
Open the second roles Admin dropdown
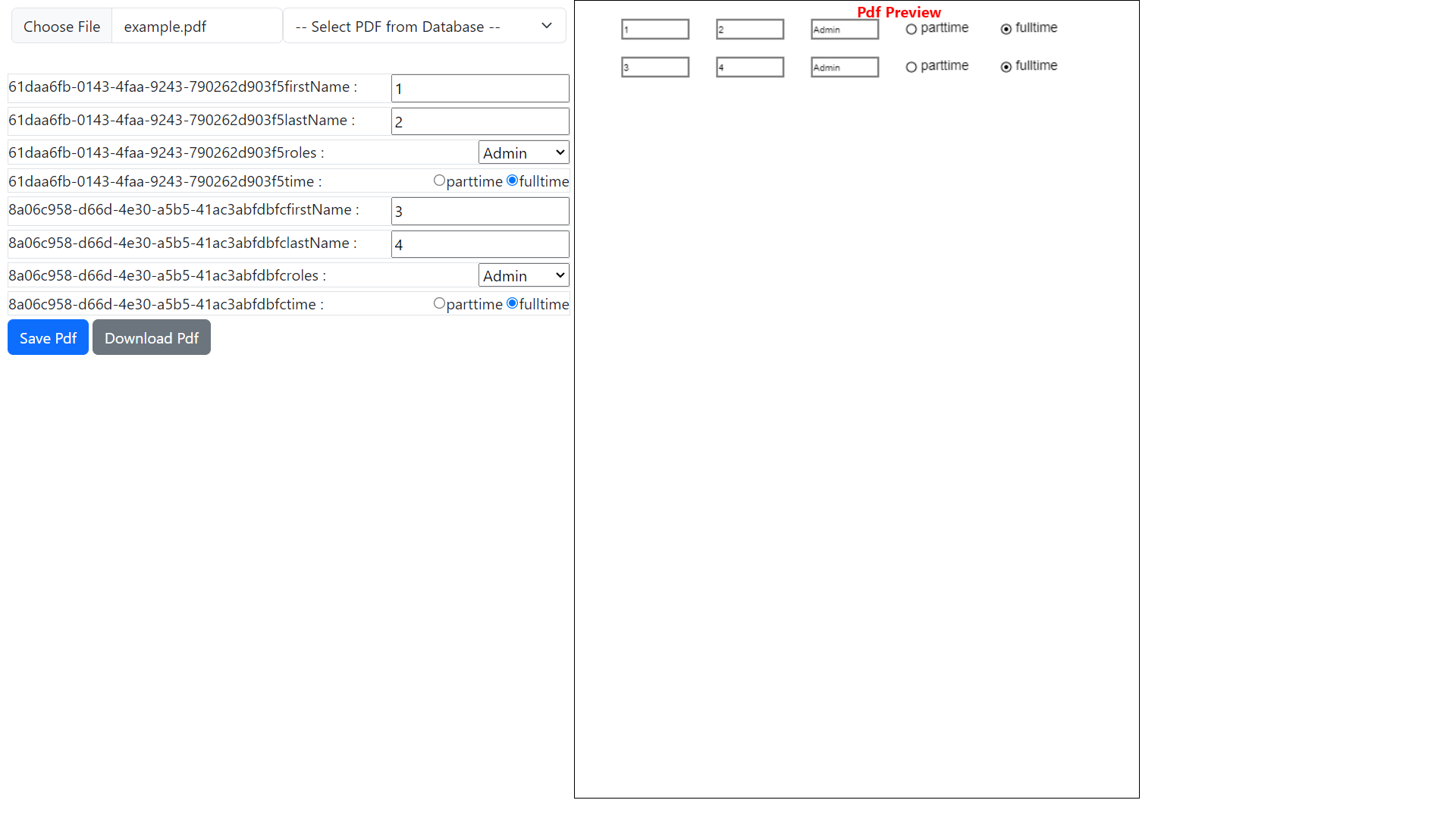(523, 275)
